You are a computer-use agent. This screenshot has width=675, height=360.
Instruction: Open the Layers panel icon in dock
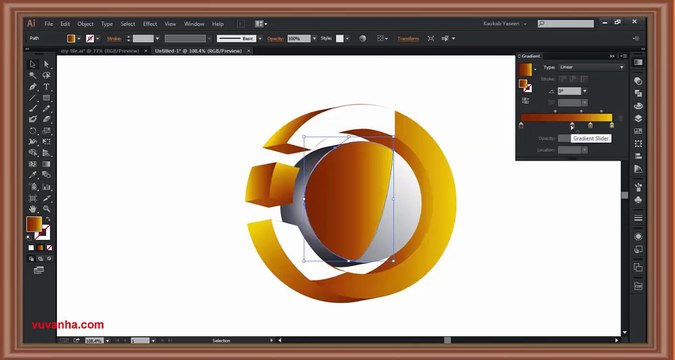click(x=638, y=118)
